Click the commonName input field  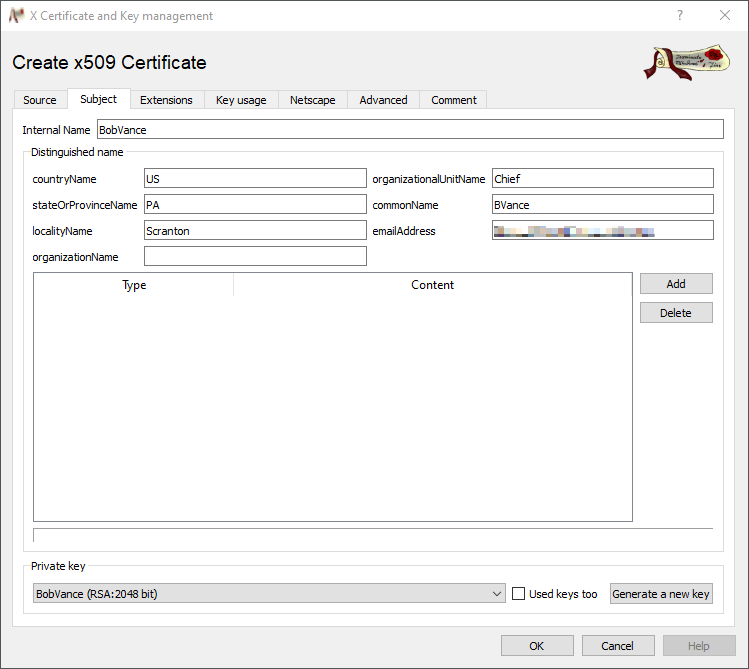[602, 205]
